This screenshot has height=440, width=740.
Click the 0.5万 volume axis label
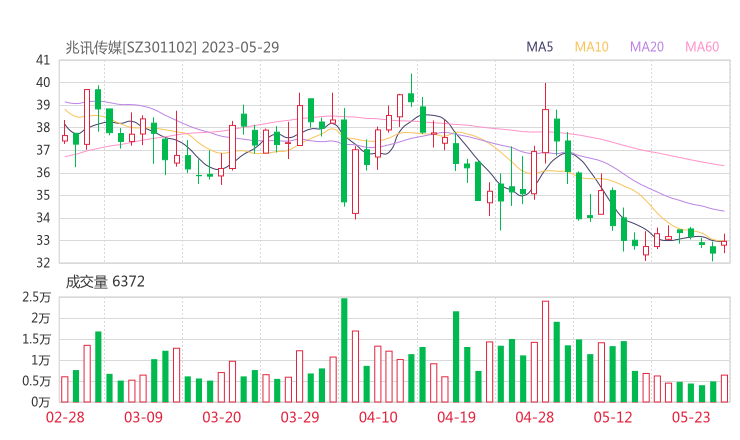(36, 381)
